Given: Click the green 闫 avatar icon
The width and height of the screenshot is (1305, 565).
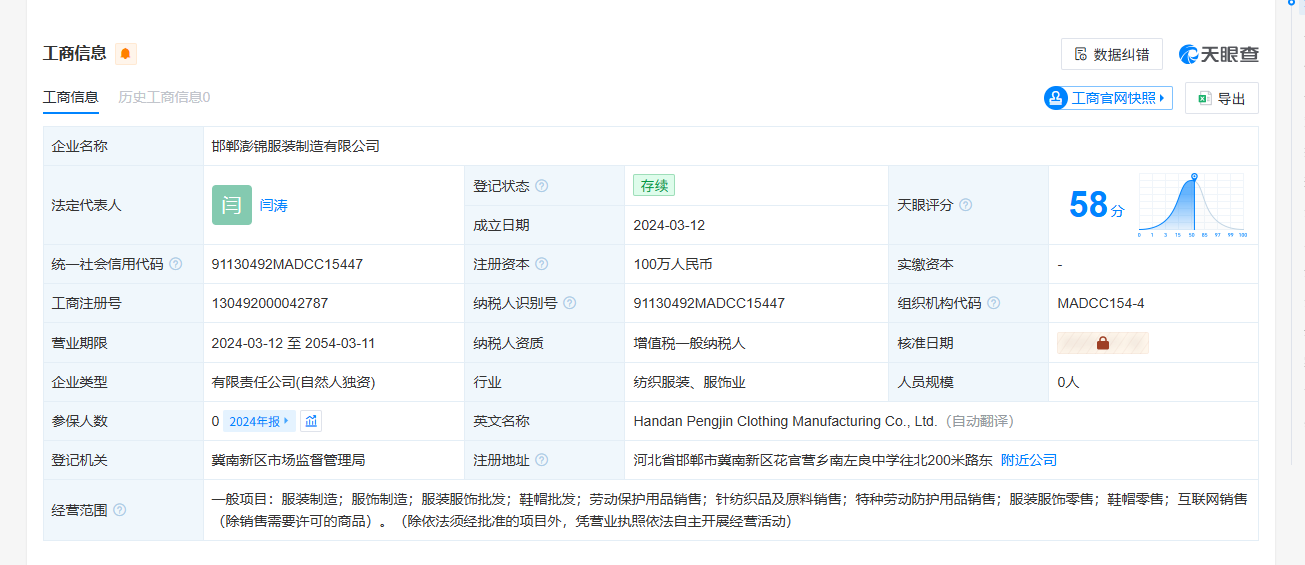Looking at the screenshot, I should coord(231,205).
